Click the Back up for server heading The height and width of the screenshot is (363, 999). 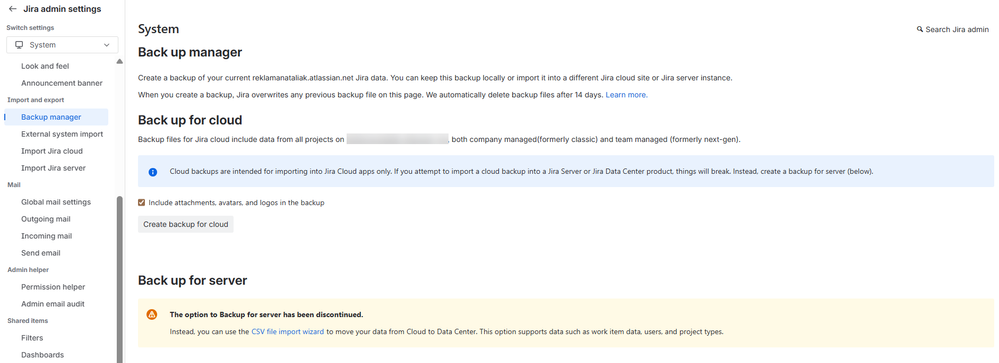tap(192, 280)
